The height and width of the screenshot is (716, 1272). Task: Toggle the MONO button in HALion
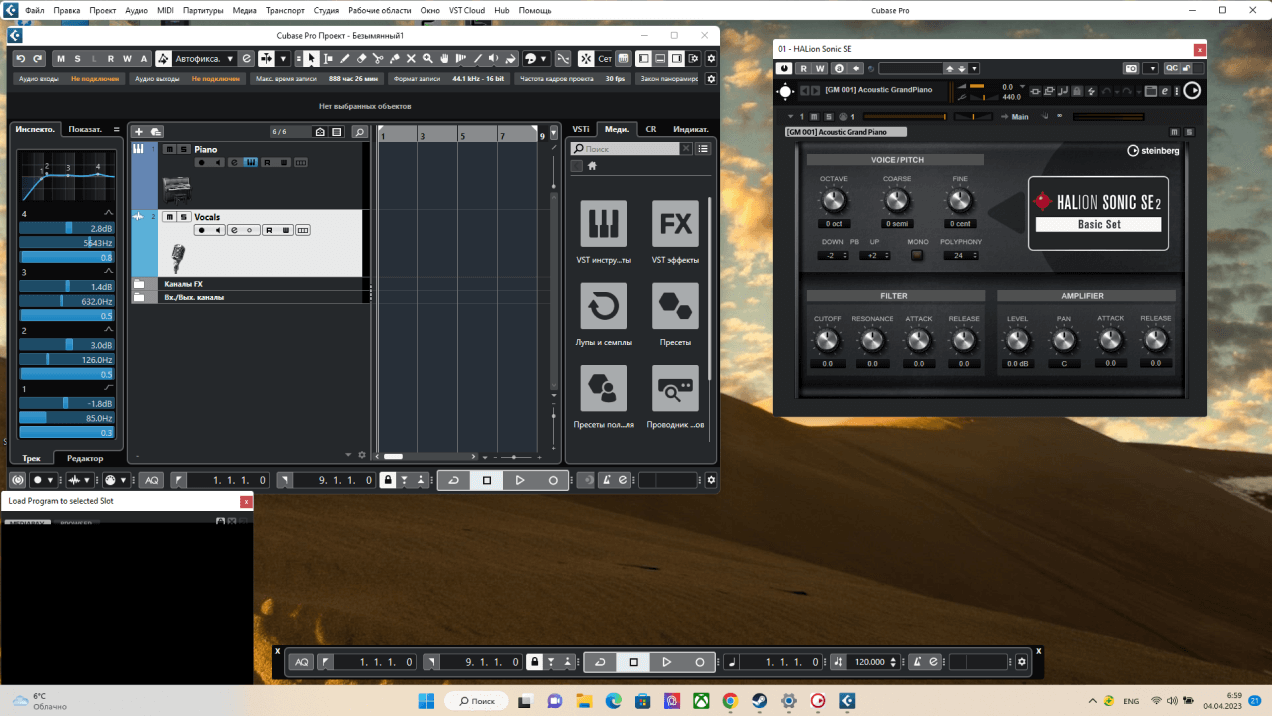(x=917, y=255)
